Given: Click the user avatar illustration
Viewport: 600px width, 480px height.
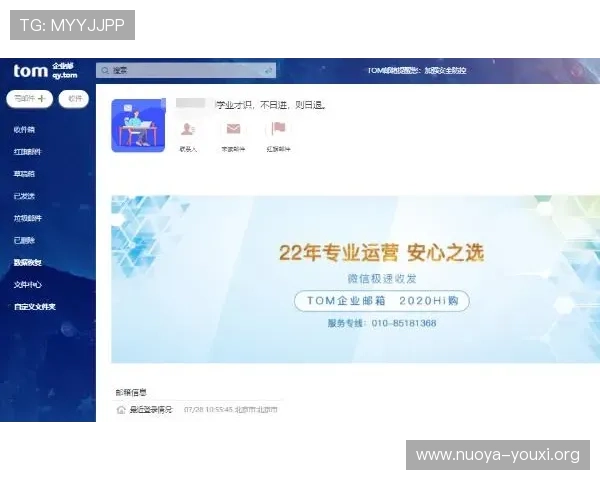Looking at the screenshot, I should click(138, 126).
